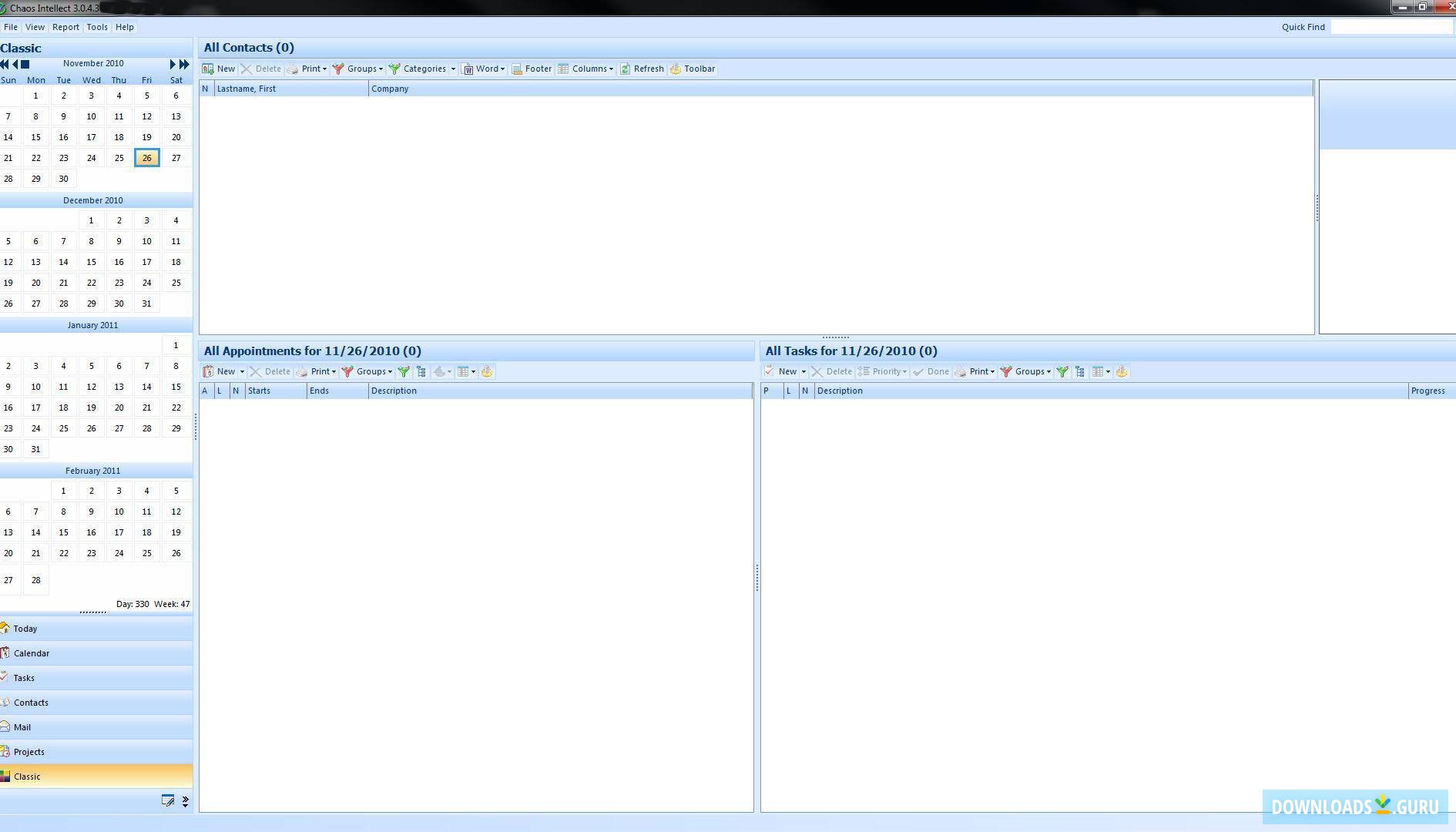
Task: Switch to the Projects view
Action: coord(96,752)
